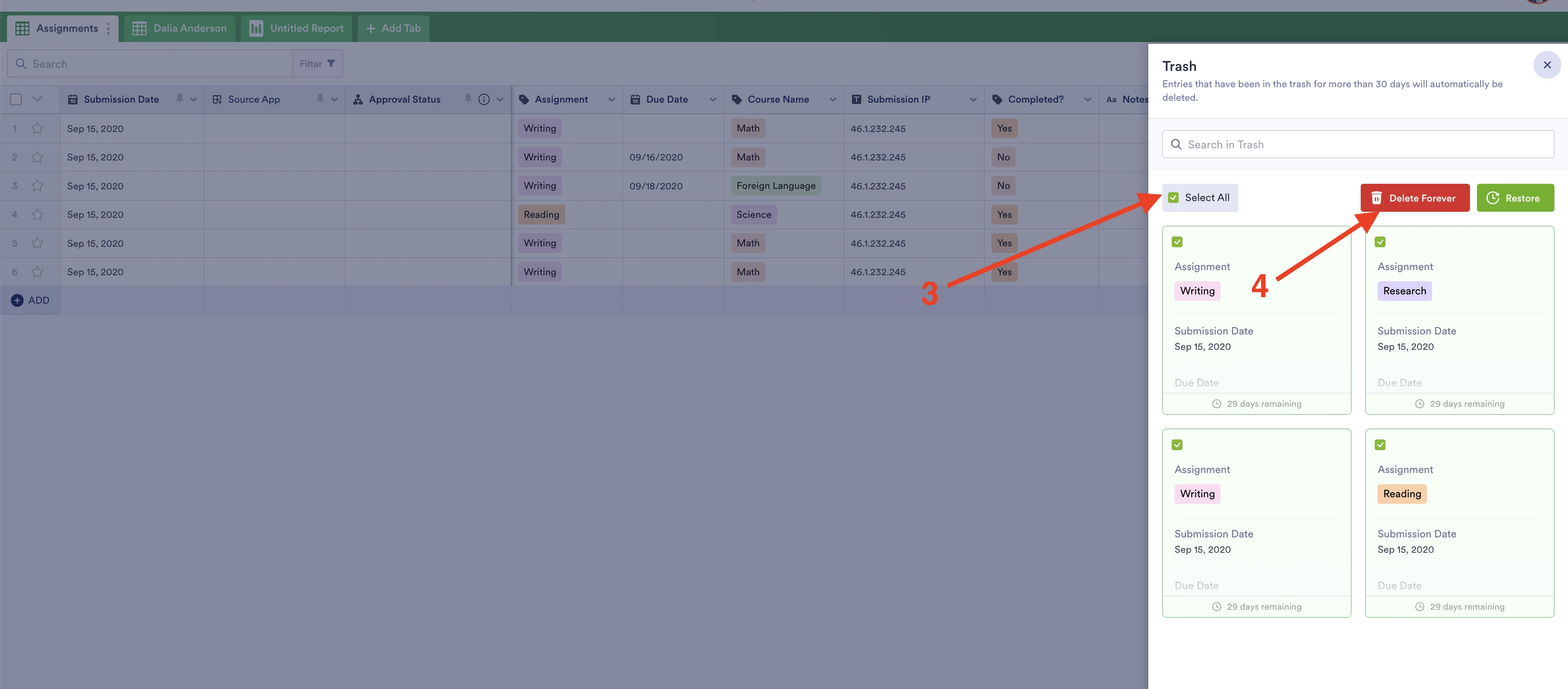Click the Source App column header icon
This screenshot has height=689, width=1568.
point(218,98)
